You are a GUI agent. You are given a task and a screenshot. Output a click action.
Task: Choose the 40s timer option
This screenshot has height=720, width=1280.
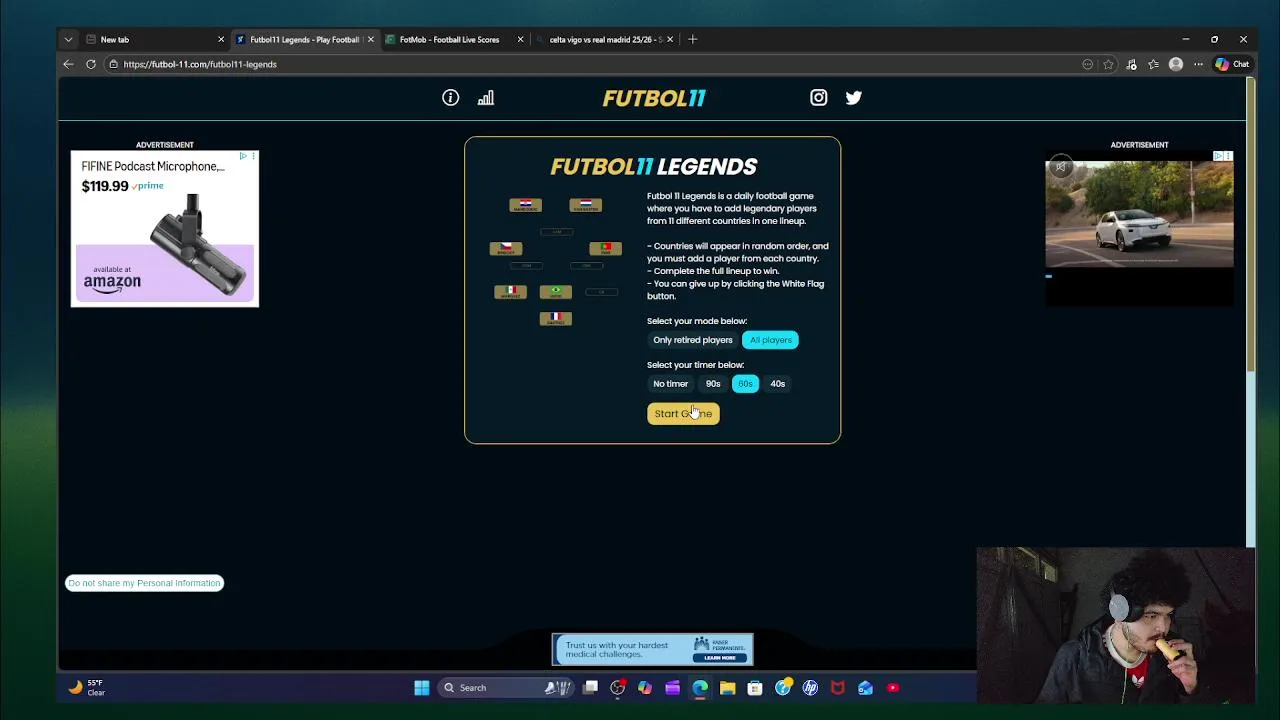(x=778, y=384)
